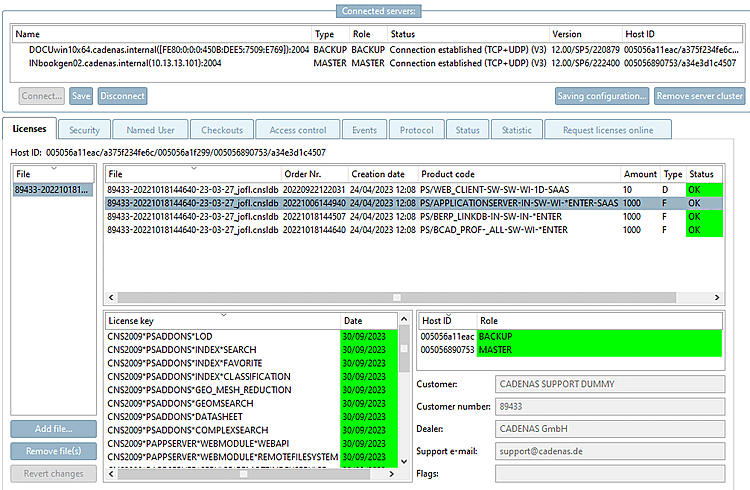Open the Statistic tab

coord(517,130)
